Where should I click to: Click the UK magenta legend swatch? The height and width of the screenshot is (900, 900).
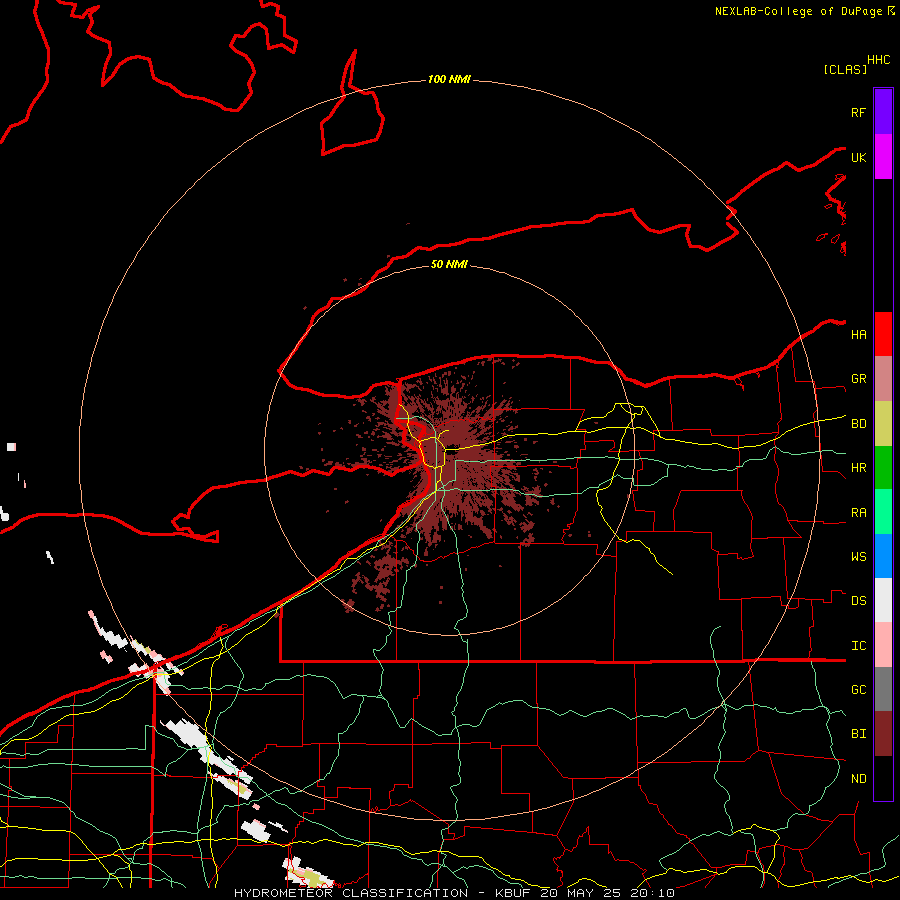pyautogui.click(x=883, y=157)
